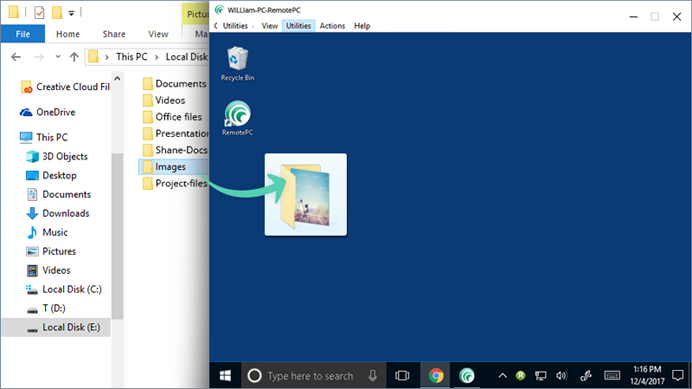Select the Images folder
Image resolution: width=692 pixels, height=389 pixels.
173,167
